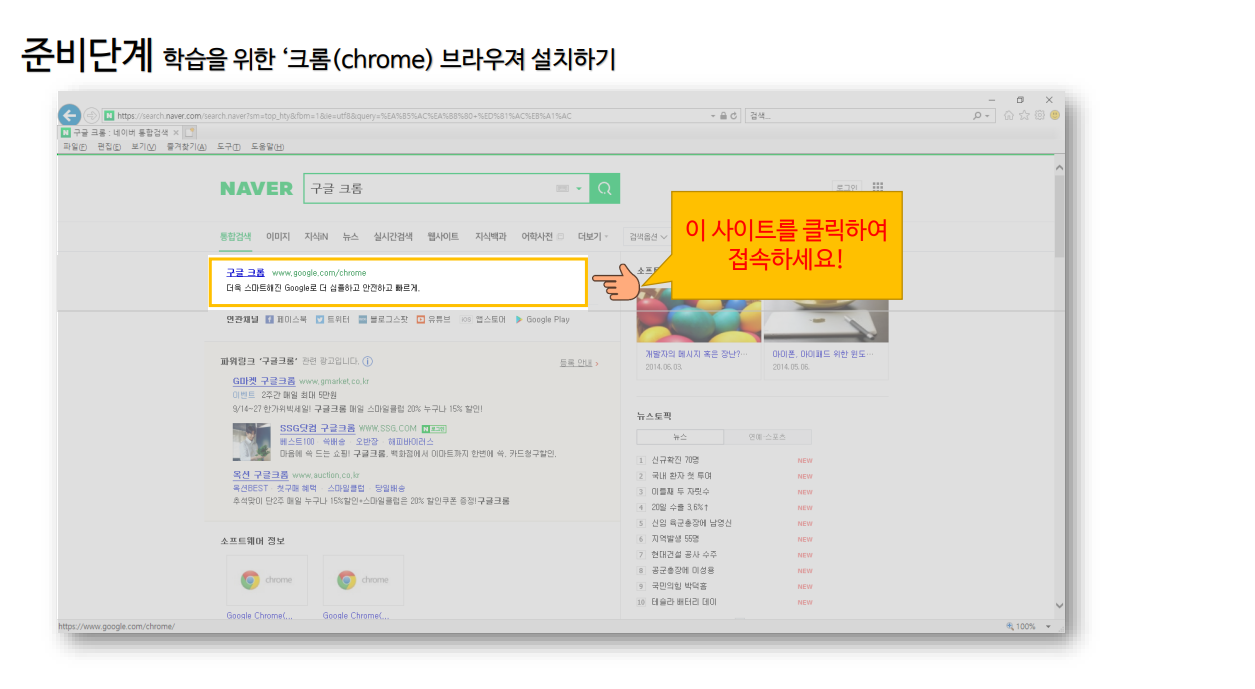The image size is (1255, 689).
Task: Select the 뉴스 search tab
Action: (x=350, y=237)
